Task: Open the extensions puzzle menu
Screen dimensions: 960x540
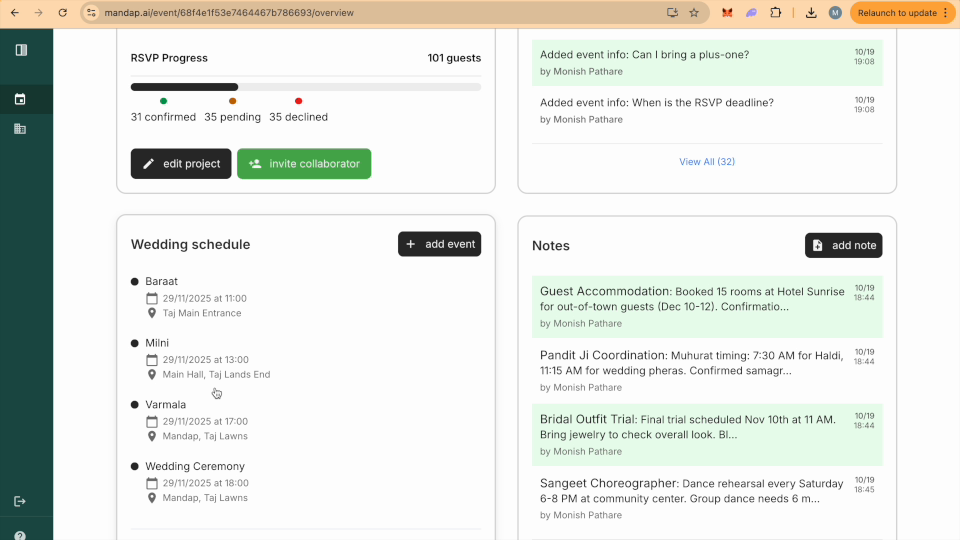Action: (776, 13)
